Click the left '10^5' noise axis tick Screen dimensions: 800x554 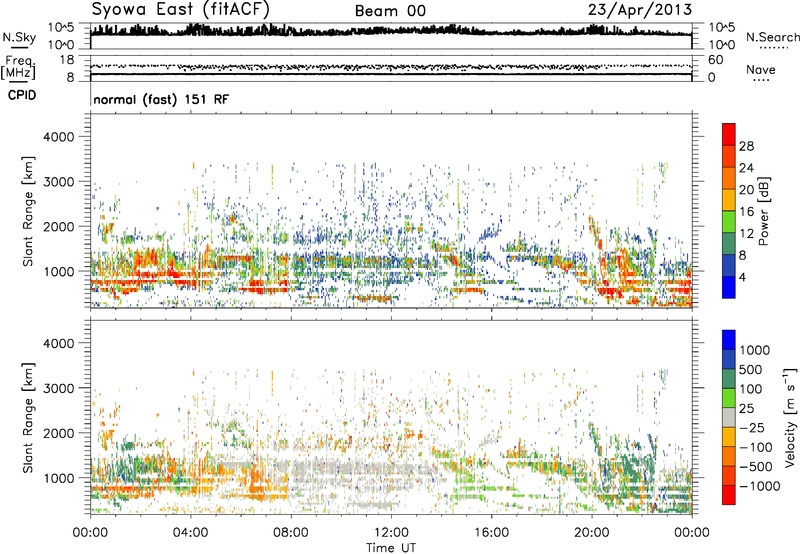point(61,27)
